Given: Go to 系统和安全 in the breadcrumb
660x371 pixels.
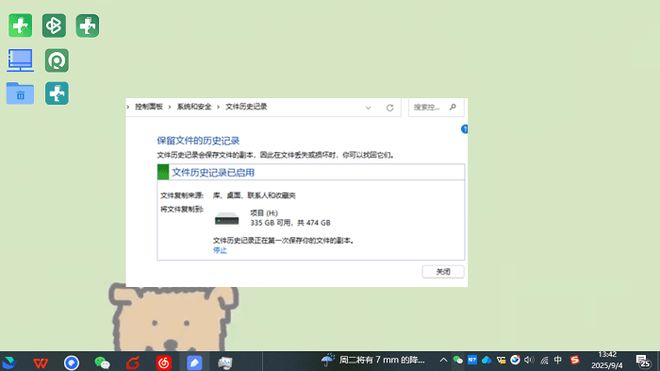Looking at the screenshot, I should click(194, 107).
